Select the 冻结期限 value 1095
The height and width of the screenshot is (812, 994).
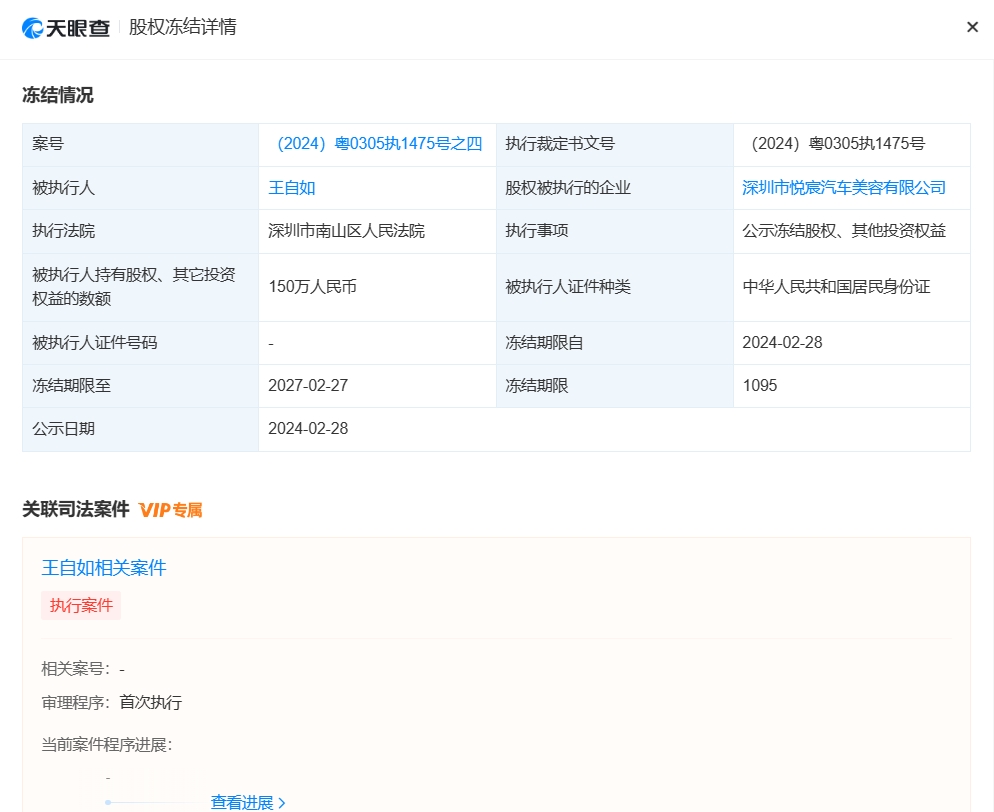[x=760, y=386]
